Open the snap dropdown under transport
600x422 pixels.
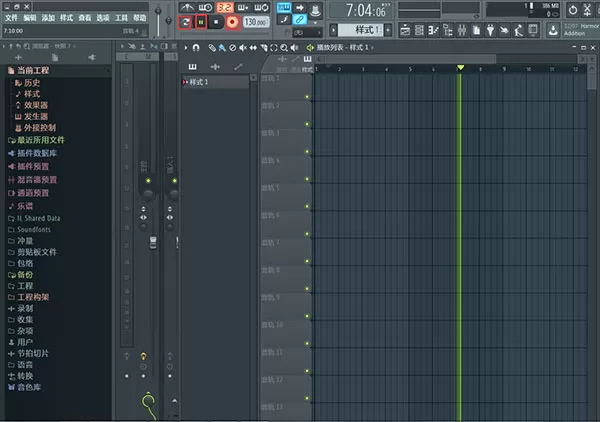point(307,33)
